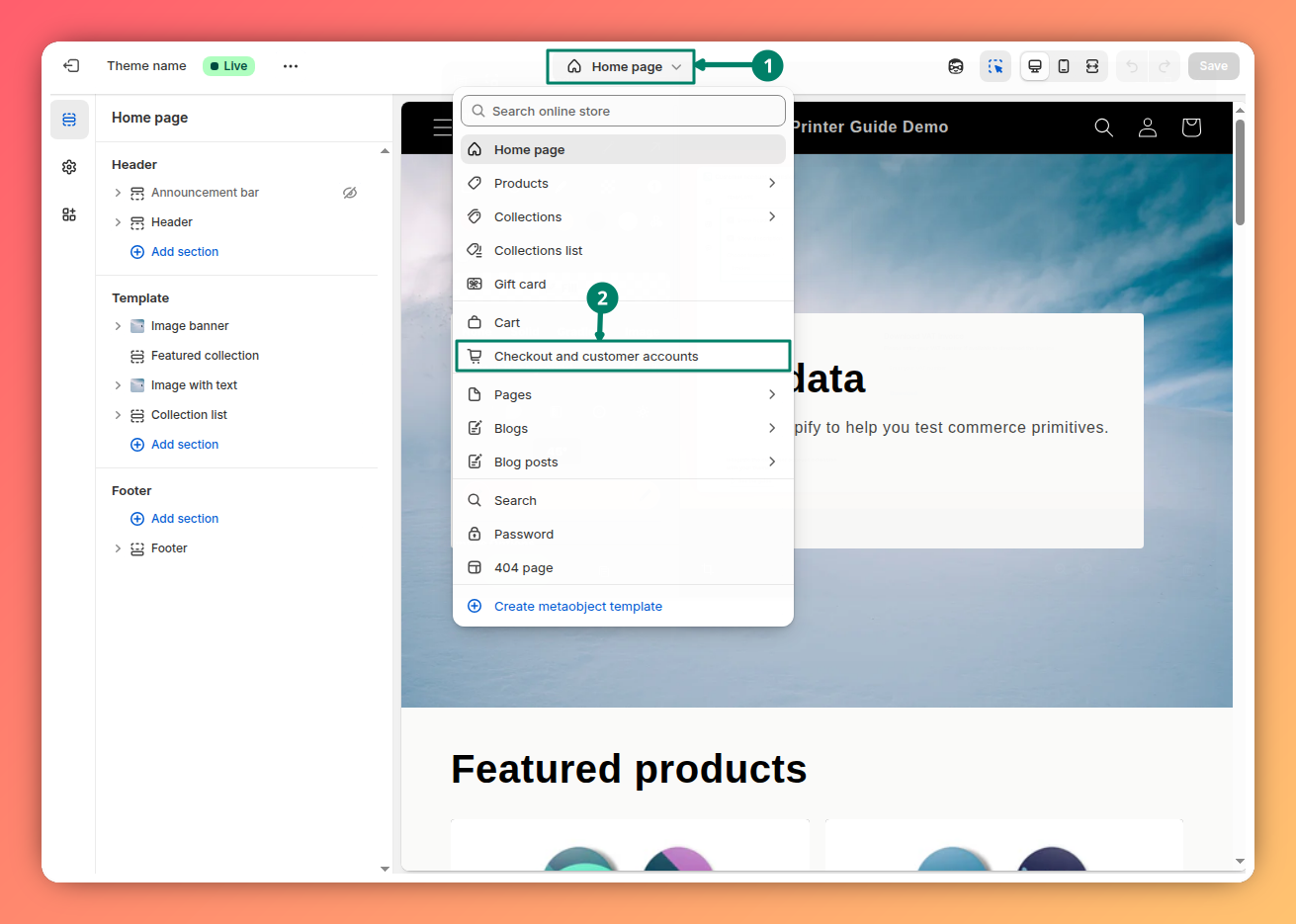Expand the Image banner section

tap(118, 325)
